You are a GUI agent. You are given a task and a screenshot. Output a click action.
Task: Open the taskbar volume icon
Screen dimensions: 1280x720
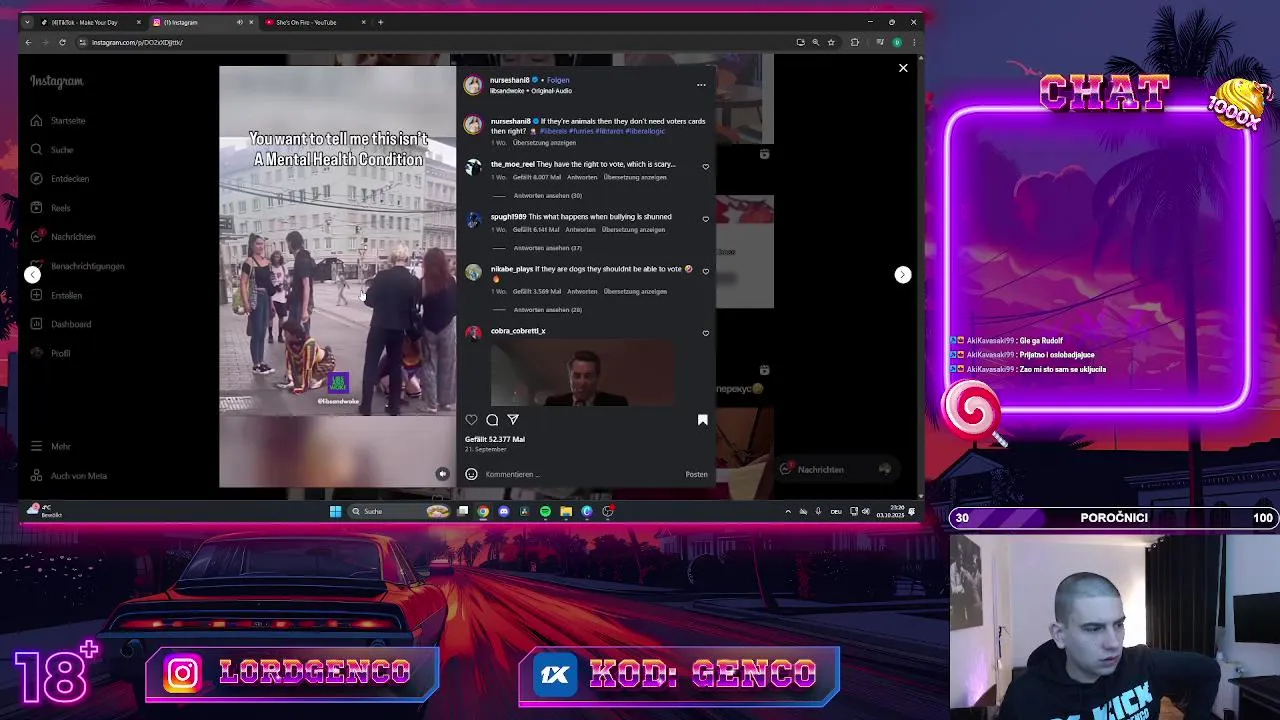[x=865, y=511]
